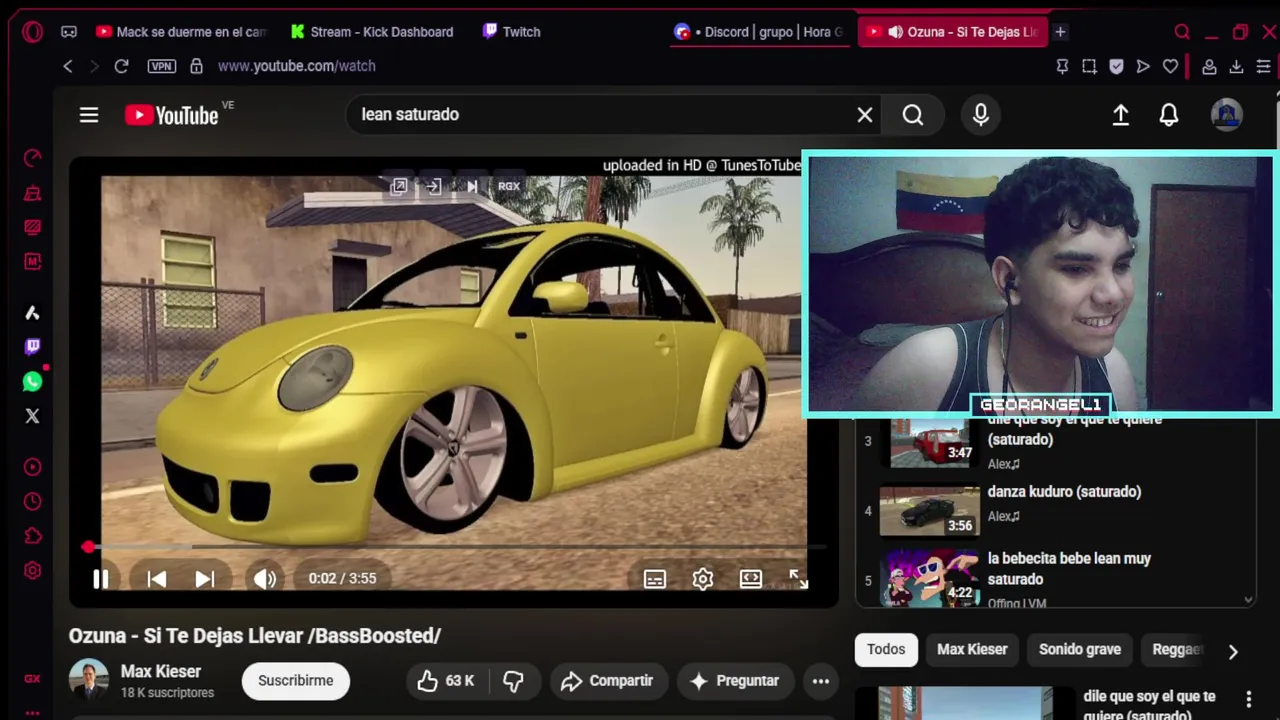Open browsing history clock in sidebar
Screen dimensions: 1280x720
[x=32, y=501]
